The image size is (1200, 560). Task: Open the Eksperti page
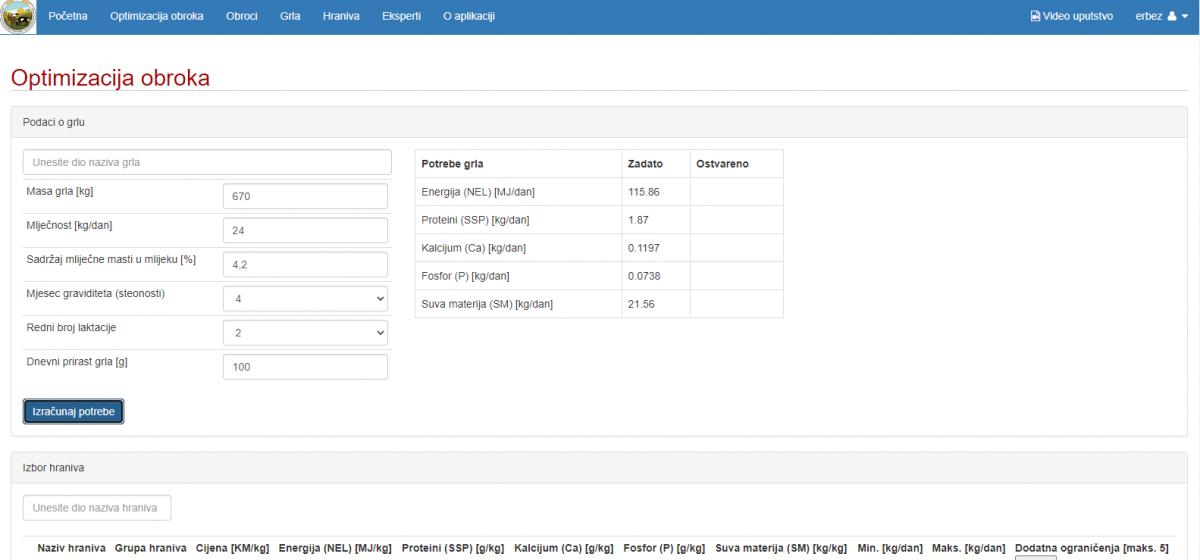[x=401, y=17]
